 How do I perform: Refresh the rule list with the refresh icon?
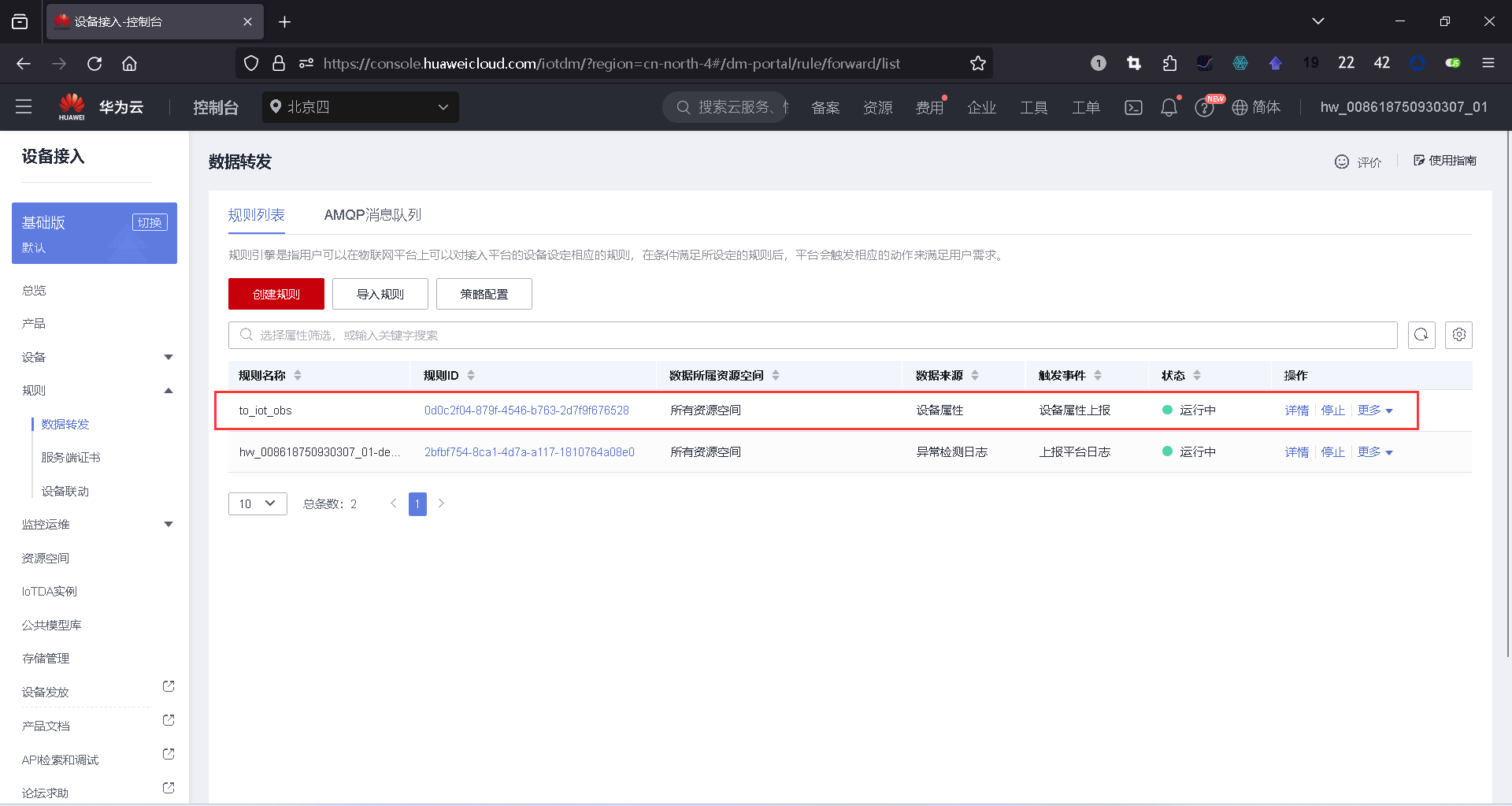click(1421, 335)
